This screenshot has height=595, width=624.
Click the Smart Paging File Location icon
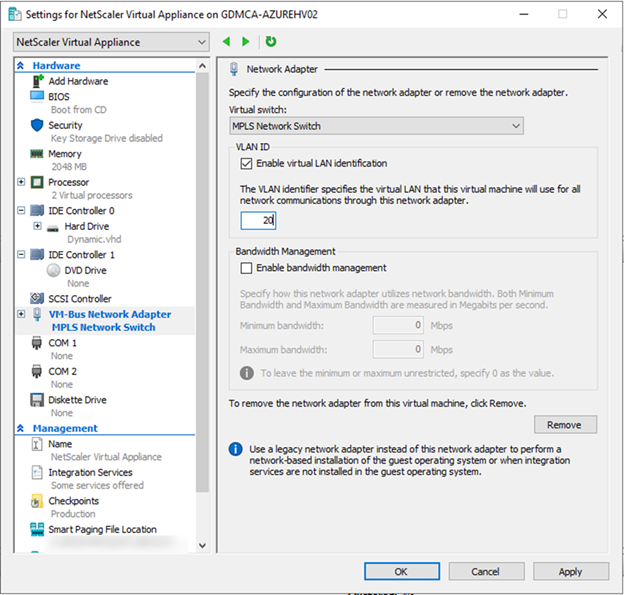click(x=37, y=529)
